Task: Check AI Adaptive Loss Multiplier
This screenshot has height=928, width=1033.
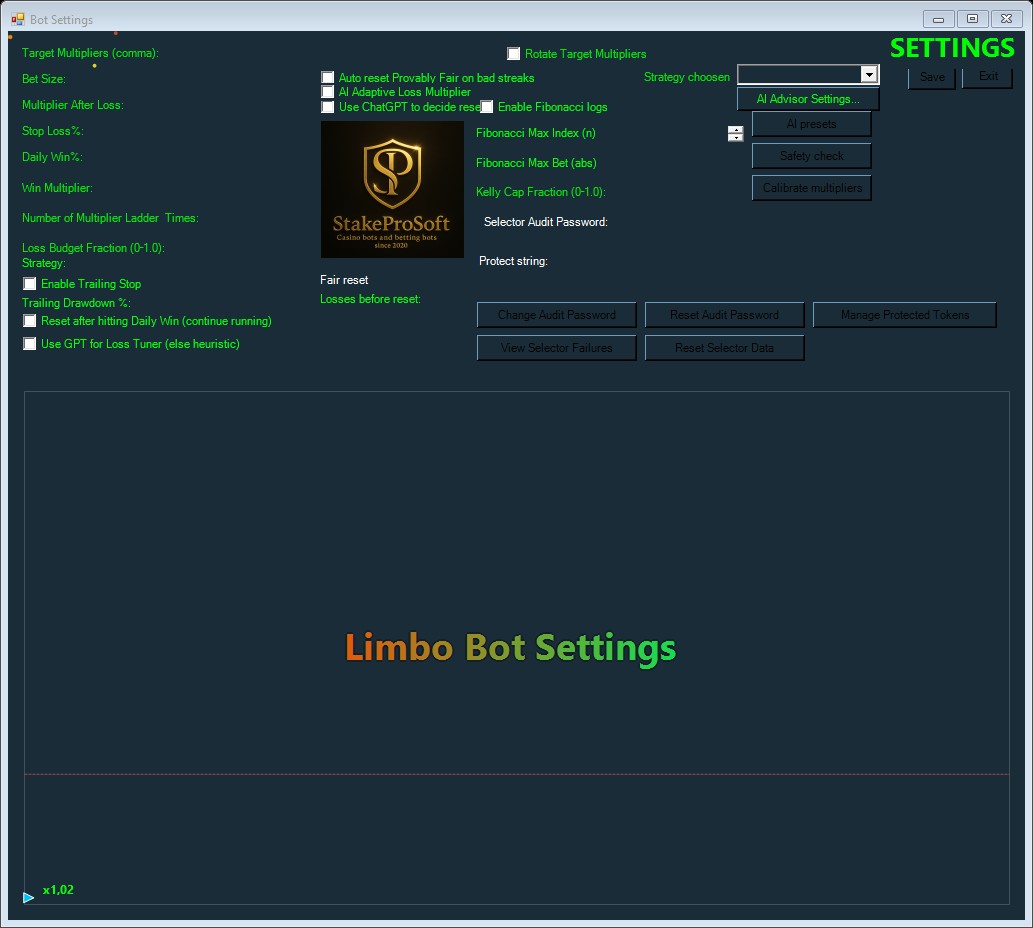Action: pos(327,92)
